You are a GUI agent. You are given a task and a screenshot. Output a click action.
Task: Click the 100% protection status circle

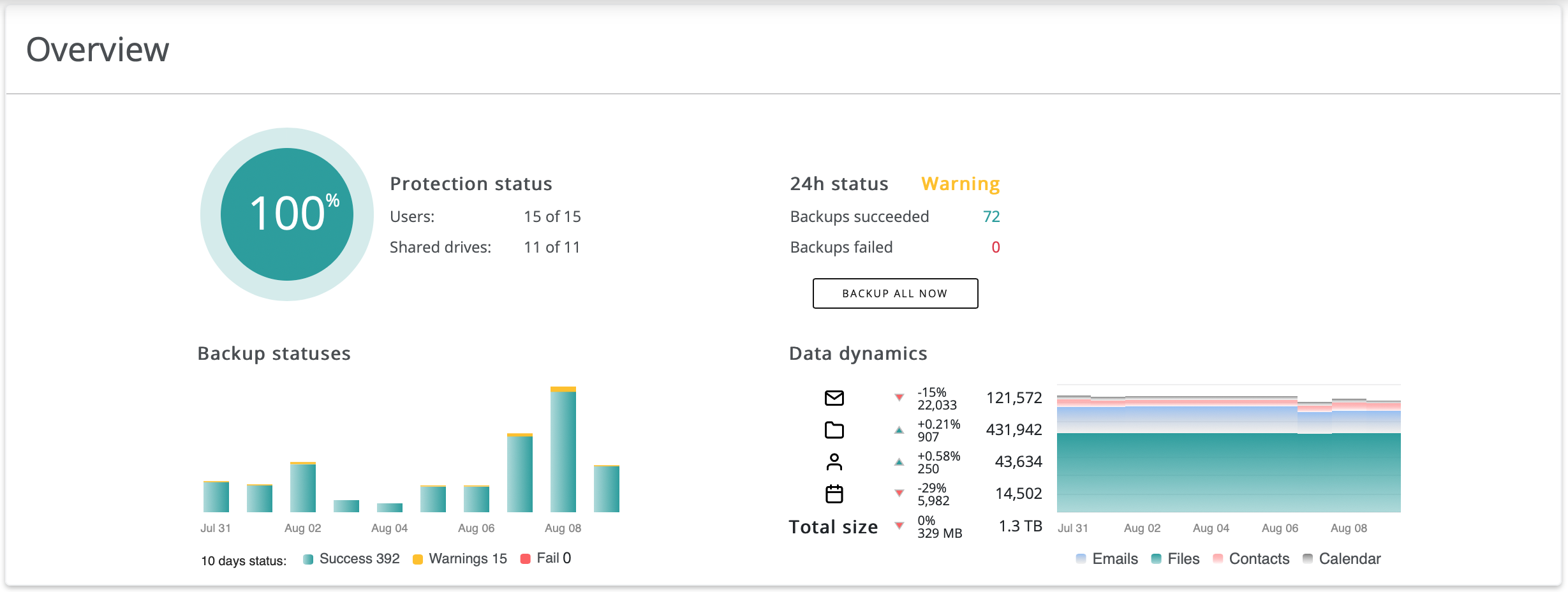pyautogui.click(x=287, y=214)
